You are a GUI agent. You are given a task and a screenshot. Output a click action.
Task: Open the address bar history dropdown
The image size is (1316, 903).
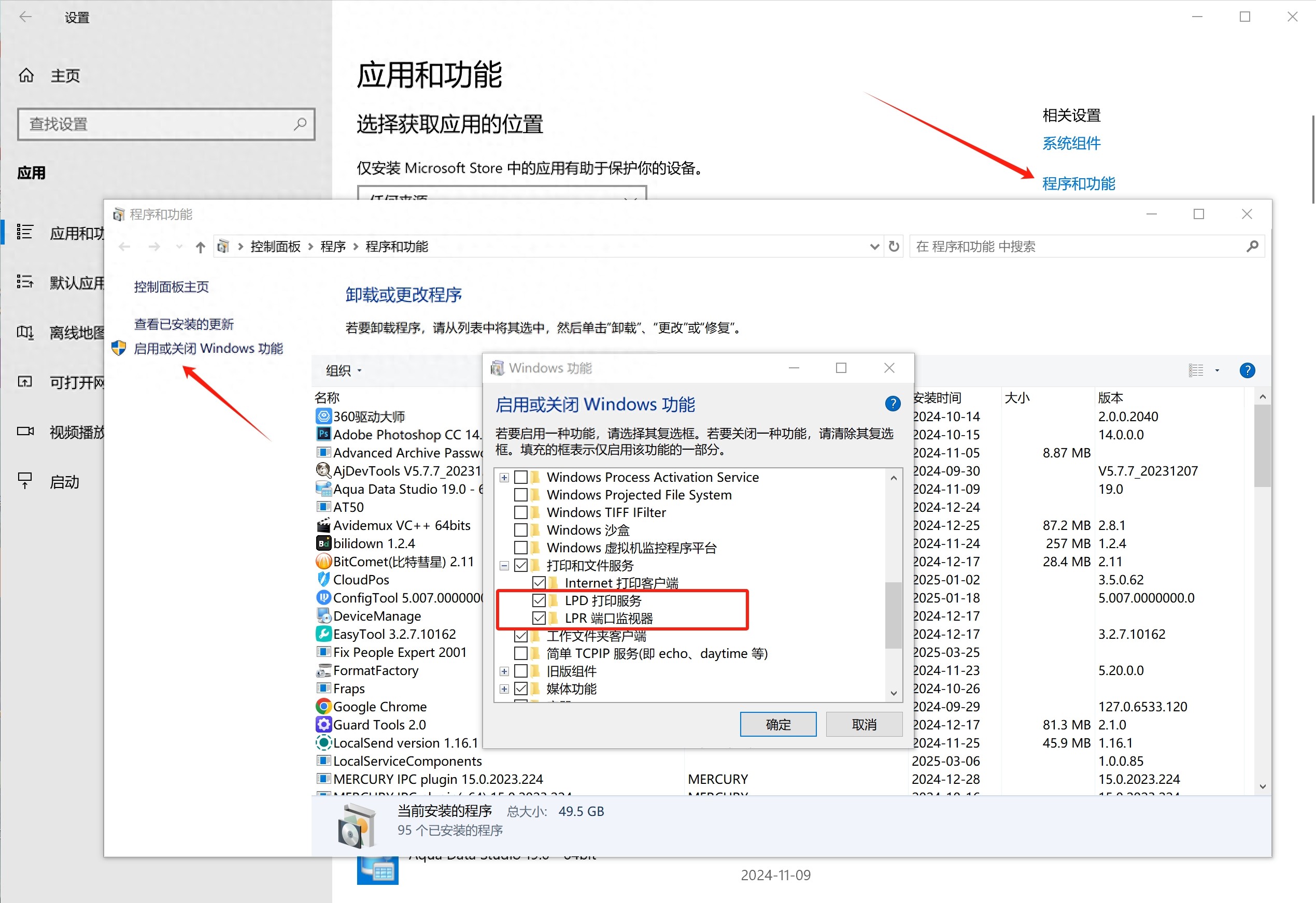(874, 246)
